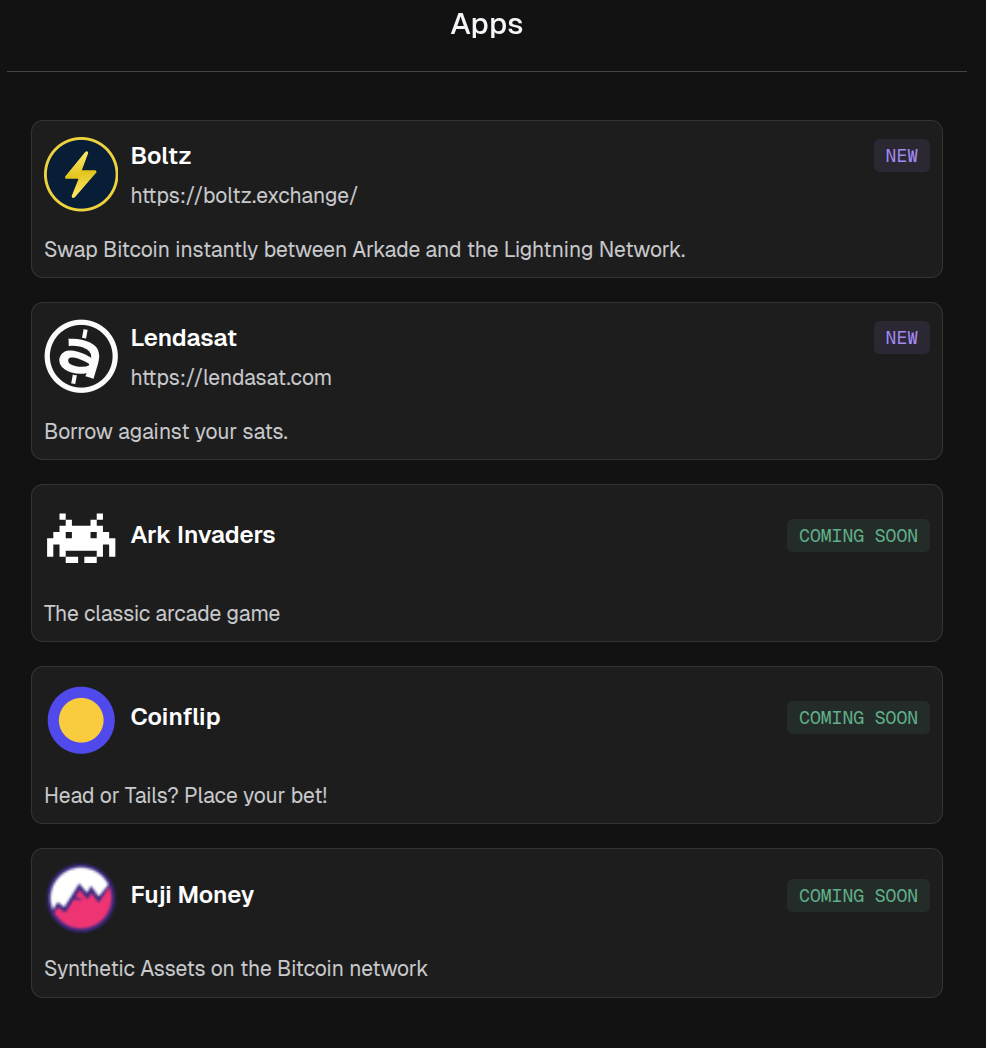
Task: Click Ark Invaders COMING SOON badge
Action: [x=858, y=536]
